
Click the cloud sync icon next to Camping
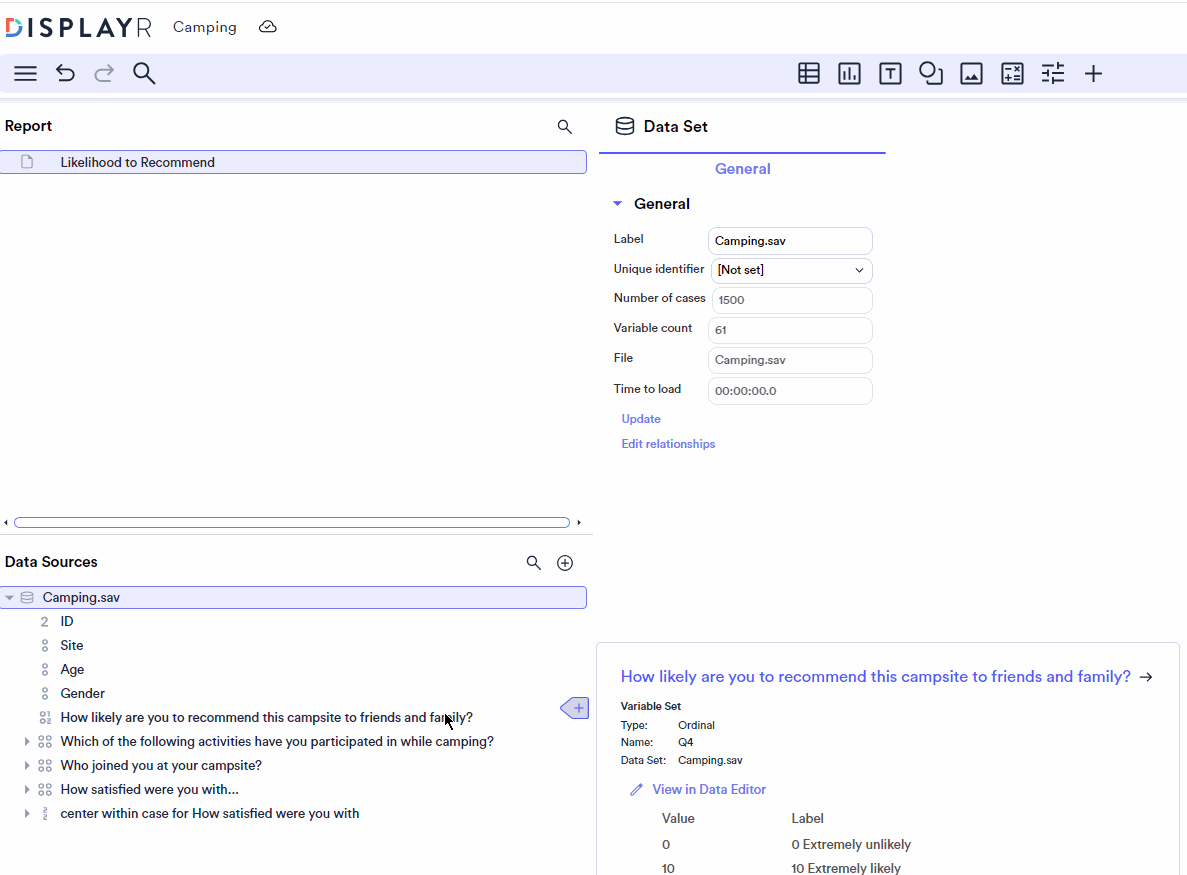click(267, 27)
